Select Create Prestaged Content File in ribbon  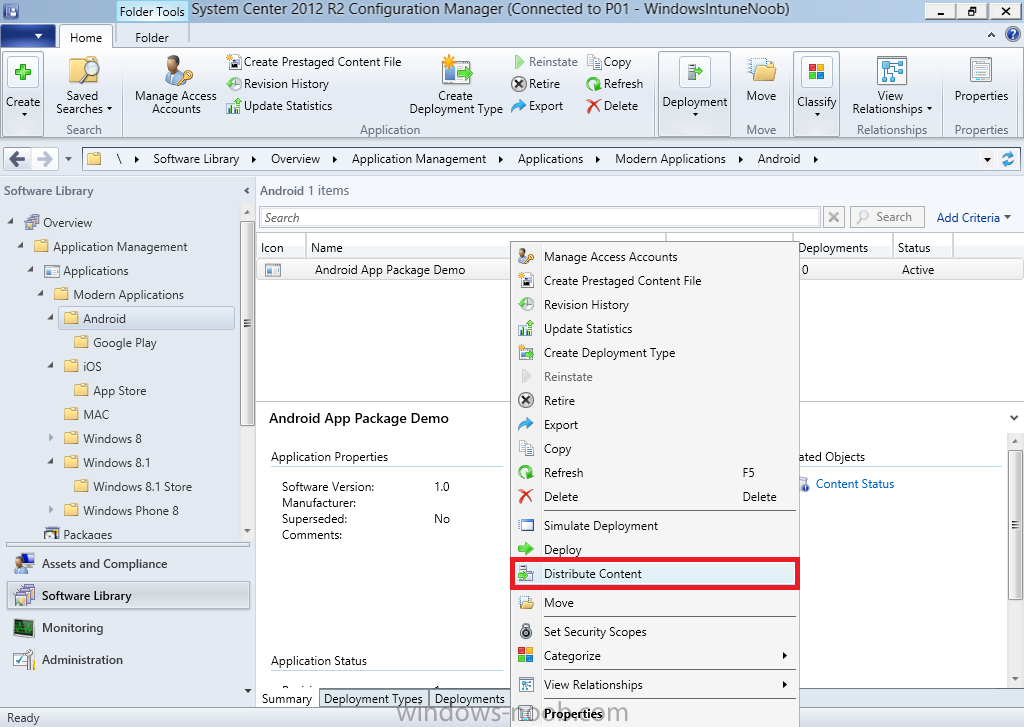(x=313, y=61)
